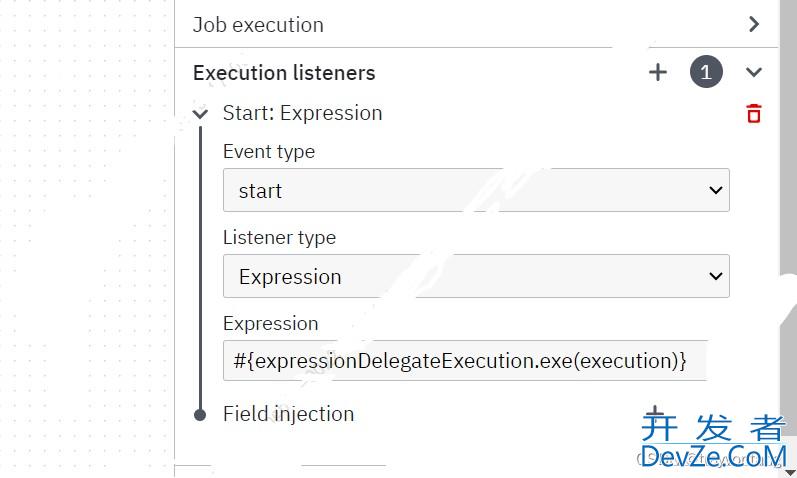The image size is (797, 478).
Task: Click the dotted diagram canvas area
Action: tap(86, 239)
